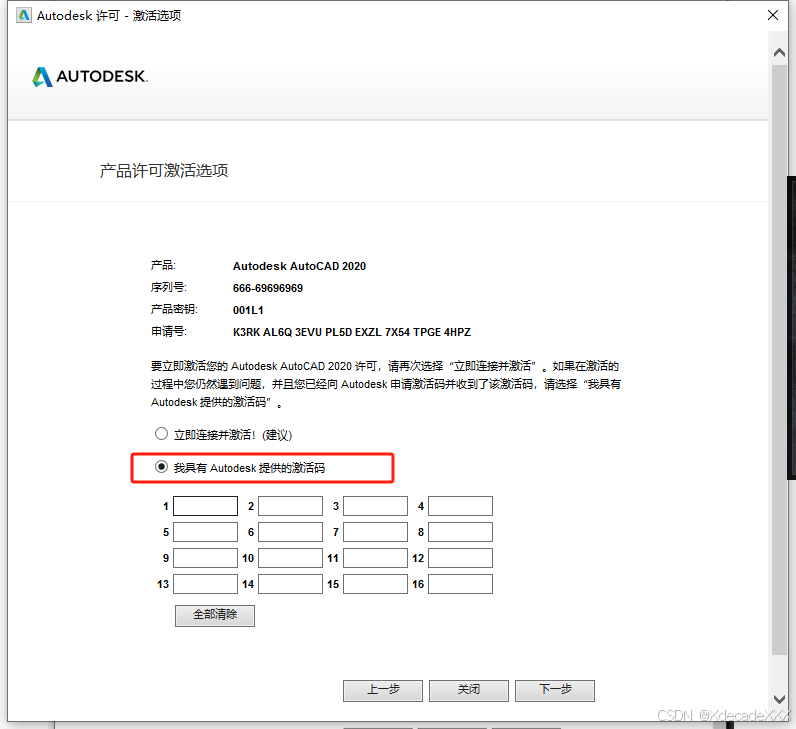796x729 pixels.
Task: Select the radio button 我具有 Autodesk 提供的激活码
Action: [161, 467]
